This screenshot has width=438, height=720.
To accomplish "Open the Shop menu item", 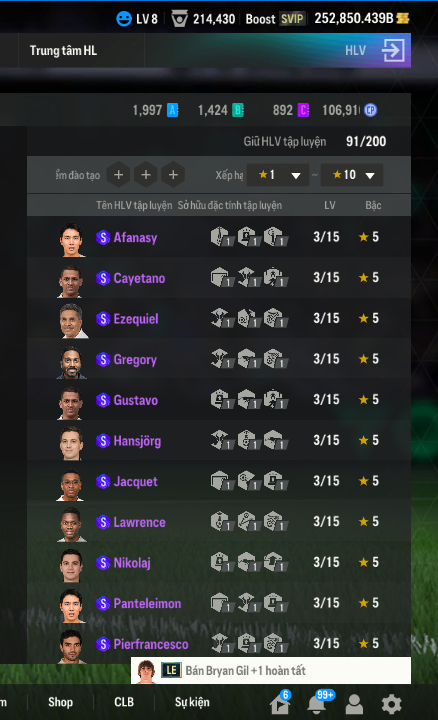I will click(61, 702).
